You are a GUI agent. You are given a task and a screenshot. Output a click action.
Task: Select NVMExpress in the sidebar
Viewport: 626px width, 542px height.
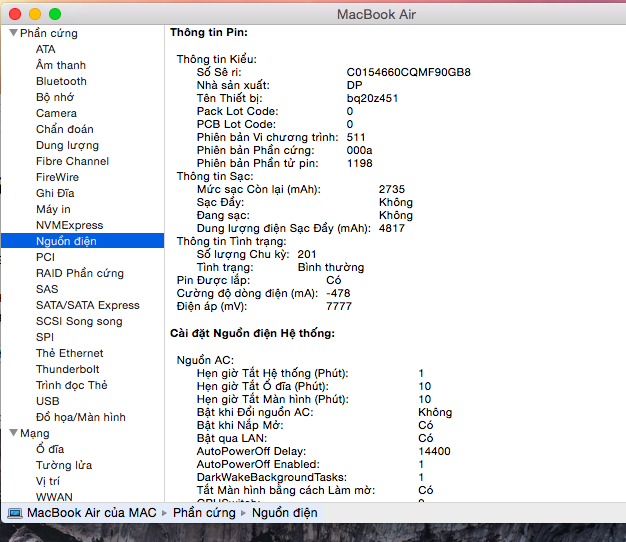tap(69, 225)
